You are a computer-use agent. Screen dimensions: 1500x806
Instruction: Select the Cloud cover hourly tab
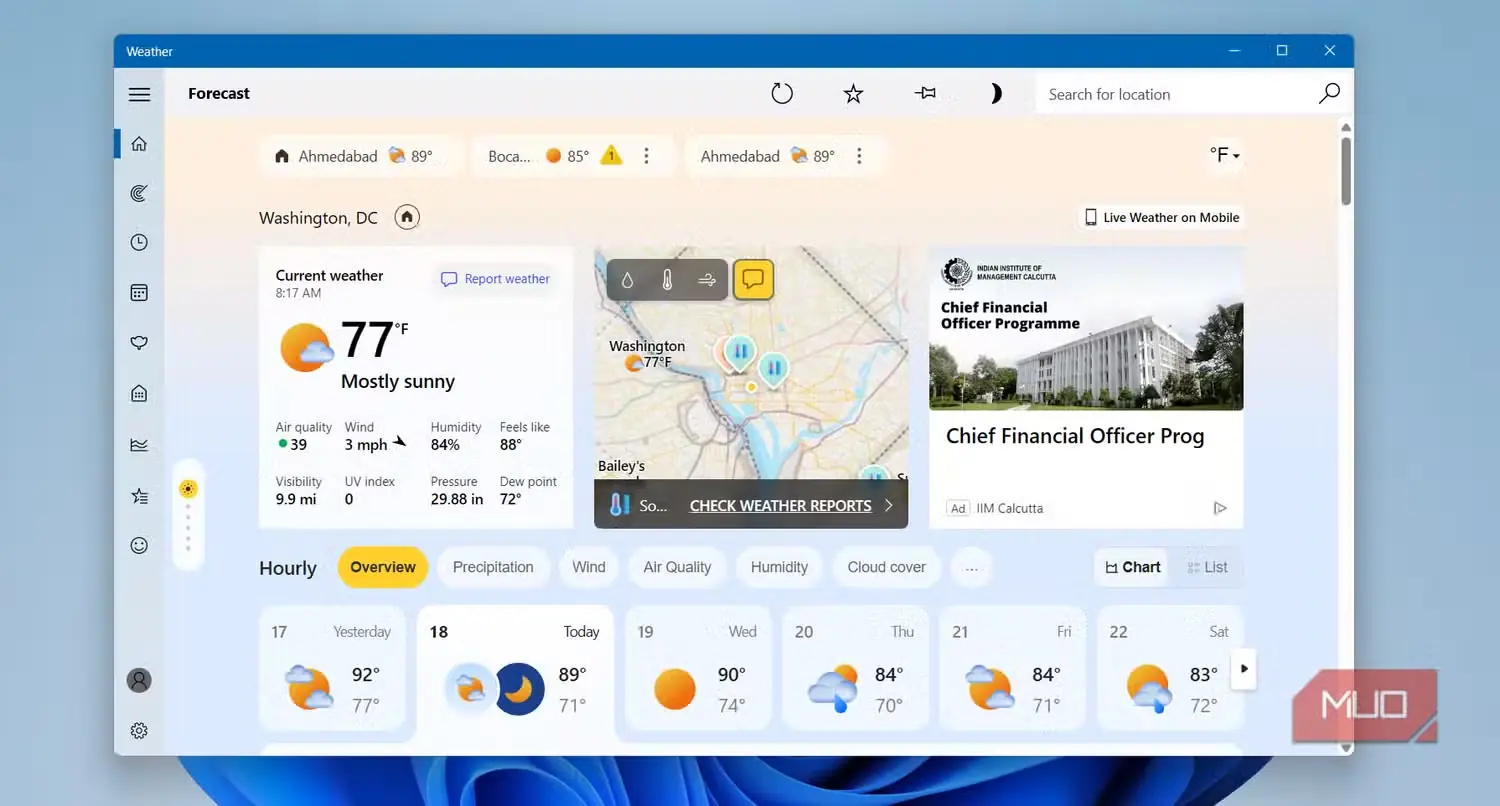[886, 567]
